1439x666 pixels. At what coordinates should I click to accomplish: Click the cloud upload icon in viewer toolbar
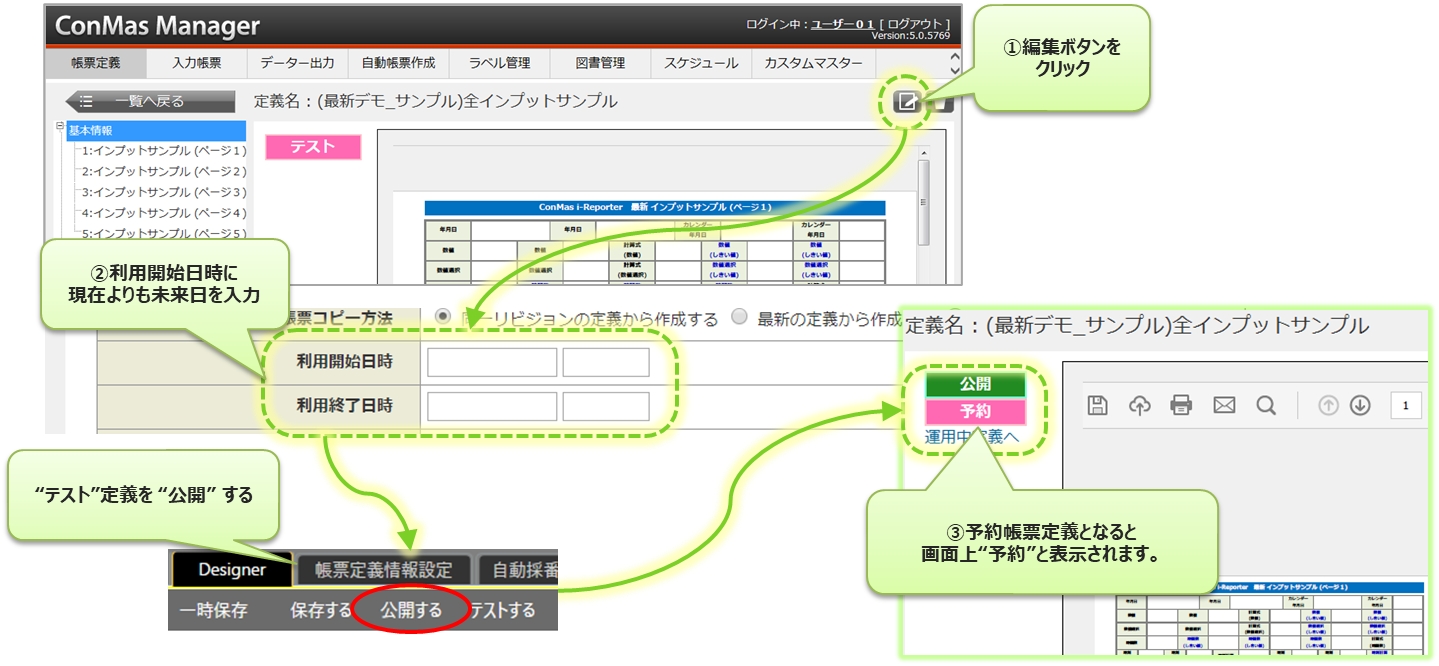[1139, 405]
